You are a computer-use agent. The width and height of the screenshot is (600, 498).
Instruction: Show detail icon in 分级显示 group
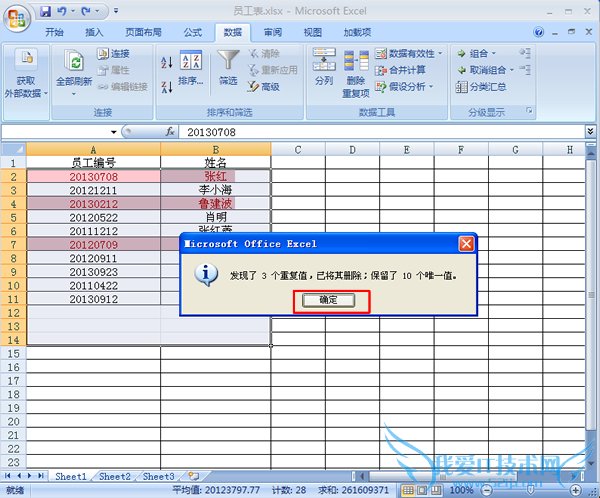coord(525,54)
